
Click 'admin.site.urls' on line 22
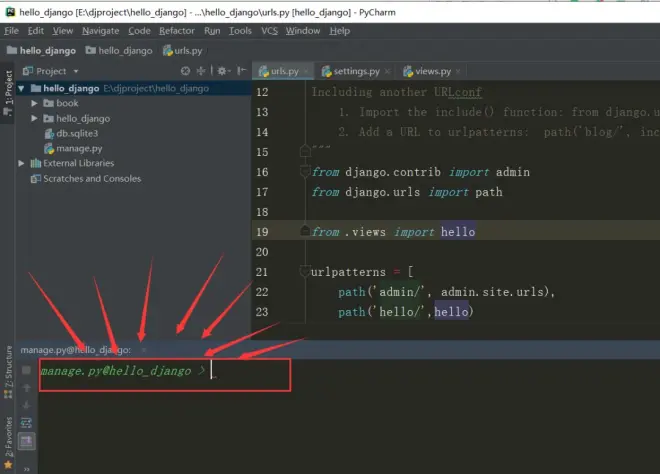click(x=492, y=292)
